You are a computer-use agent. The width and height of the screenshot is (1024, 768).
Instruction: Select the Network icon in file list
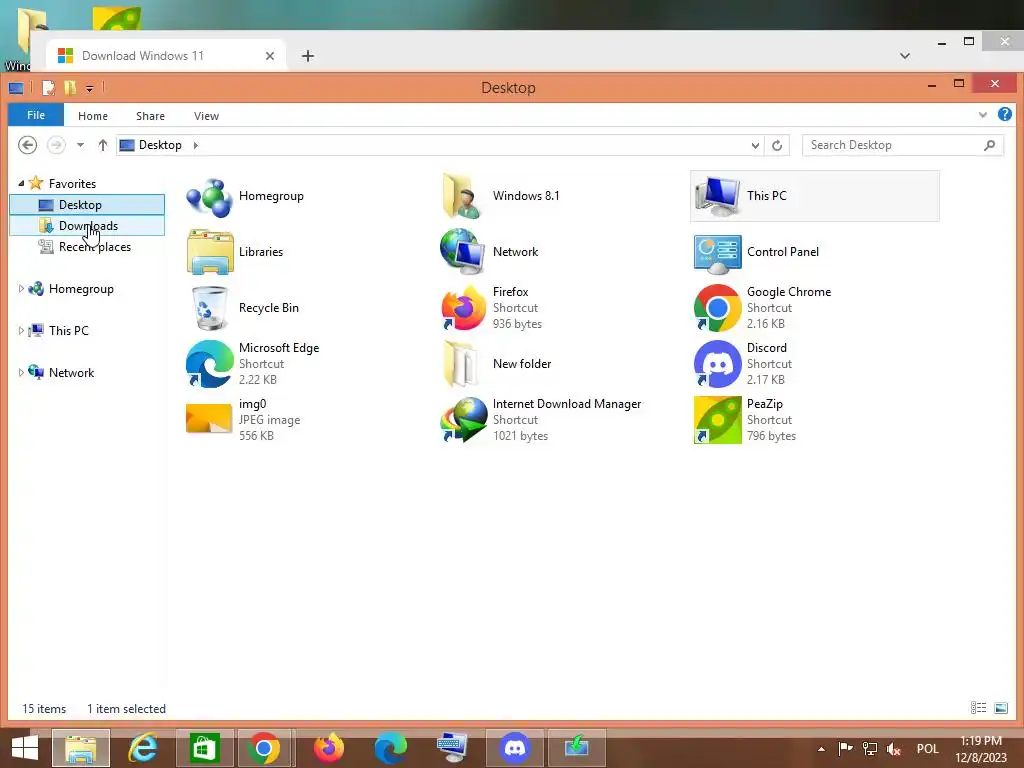point(462,251)
